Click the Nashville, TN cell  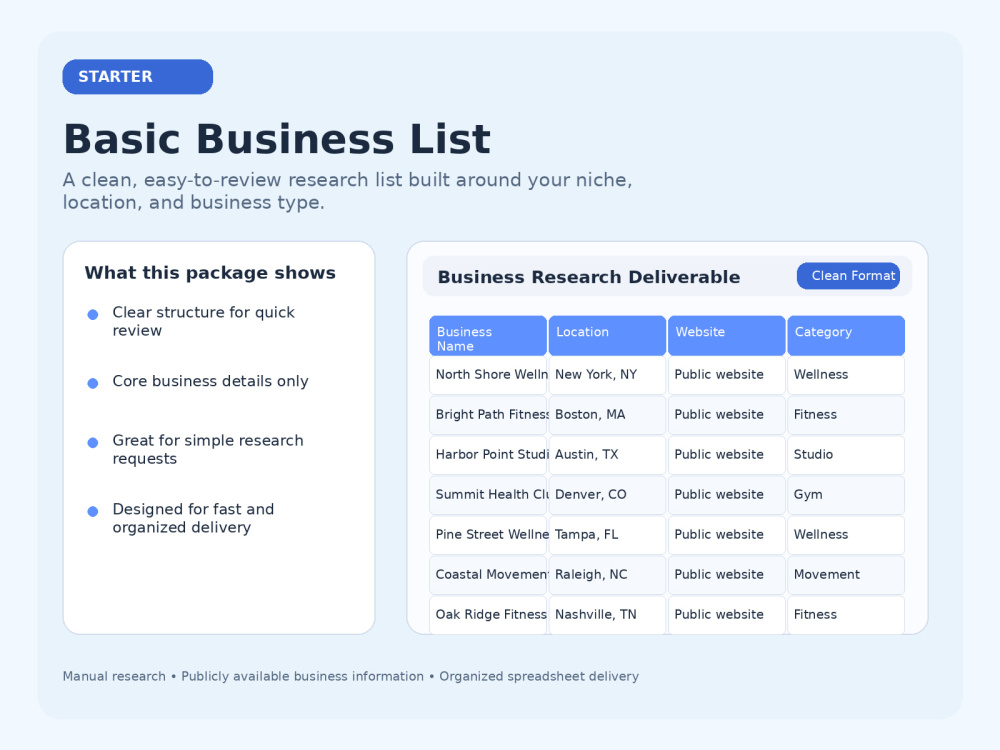607,615
